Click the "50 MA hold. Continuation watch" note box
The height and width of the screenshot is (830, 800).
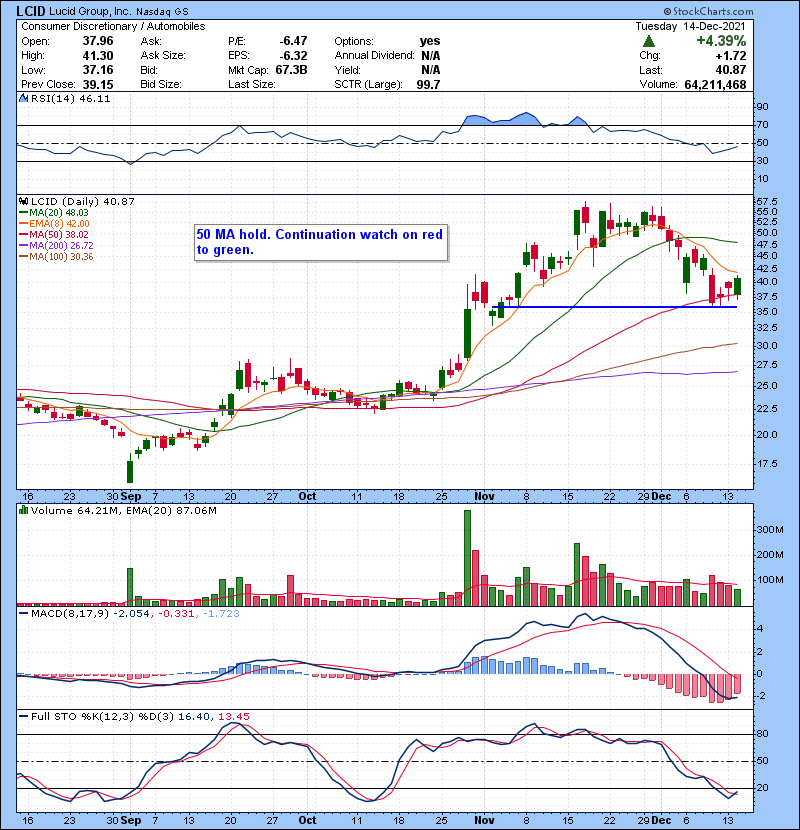[x=321, y=242]
